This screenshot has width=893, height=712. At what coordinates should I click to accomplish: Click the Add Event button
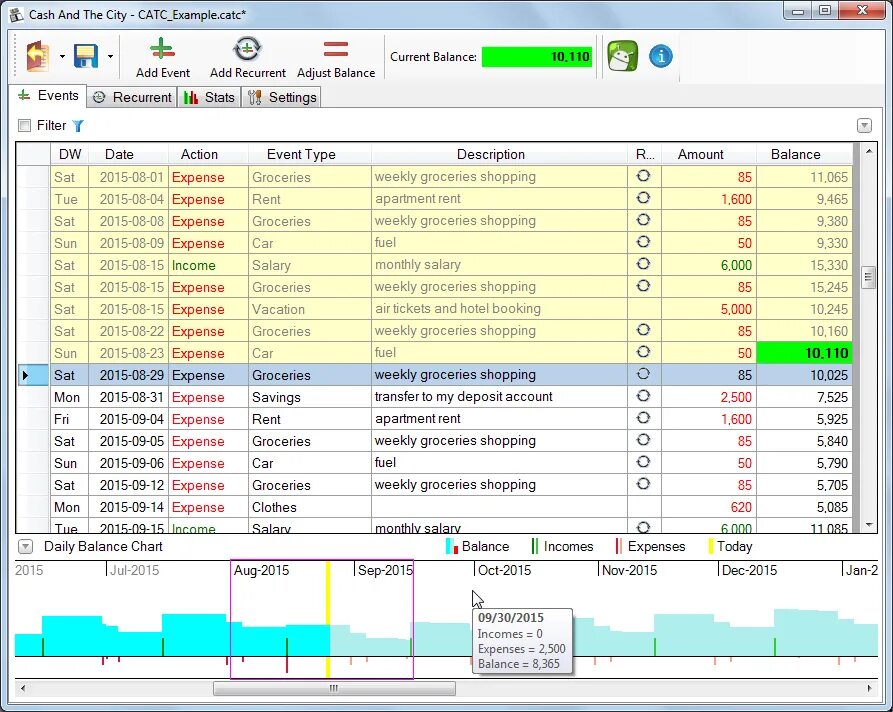162,58
